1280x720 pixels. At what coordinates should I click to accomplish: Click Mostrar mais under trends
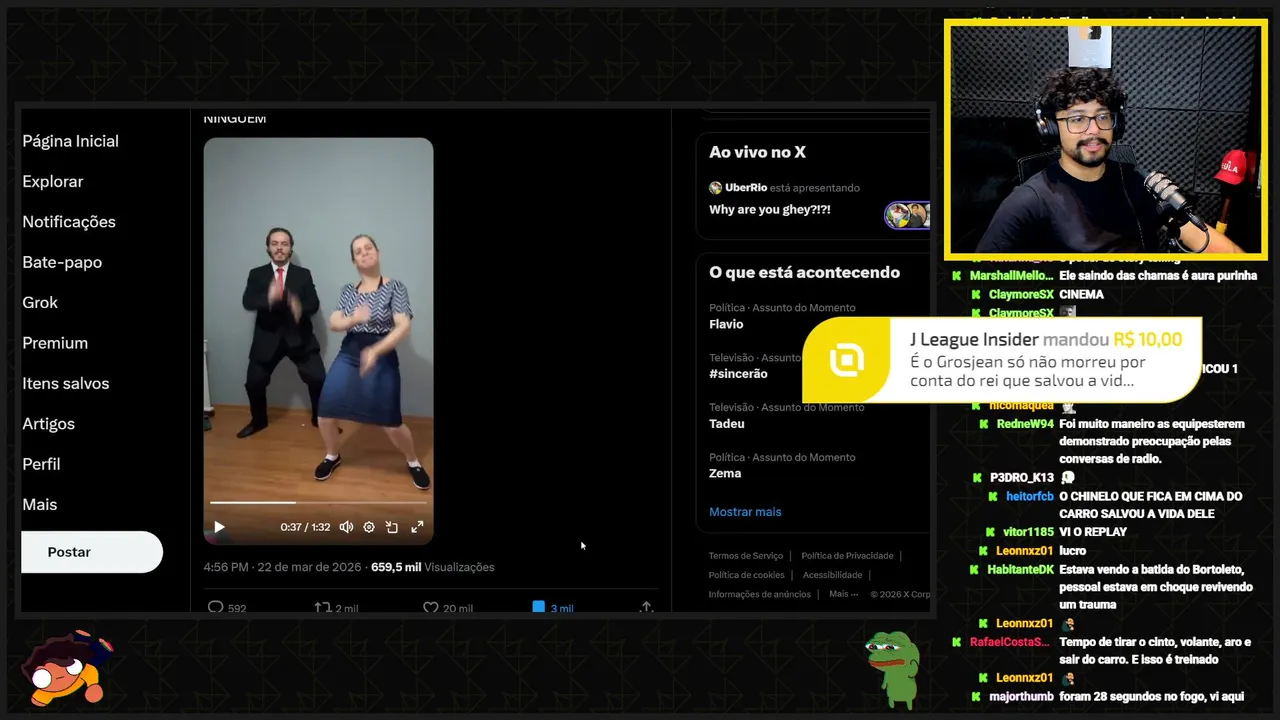coord(745,512)
